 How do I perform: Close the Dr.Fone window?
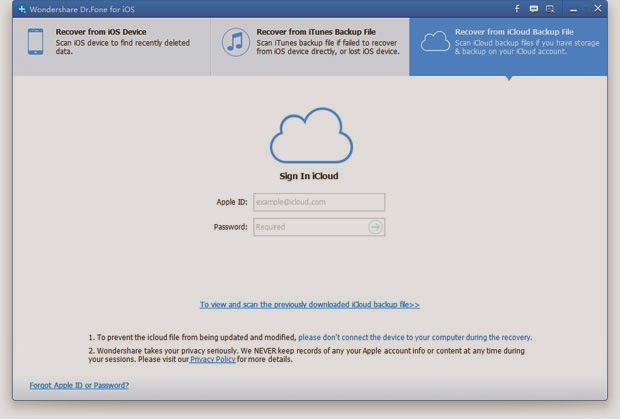tap(598, 9)
